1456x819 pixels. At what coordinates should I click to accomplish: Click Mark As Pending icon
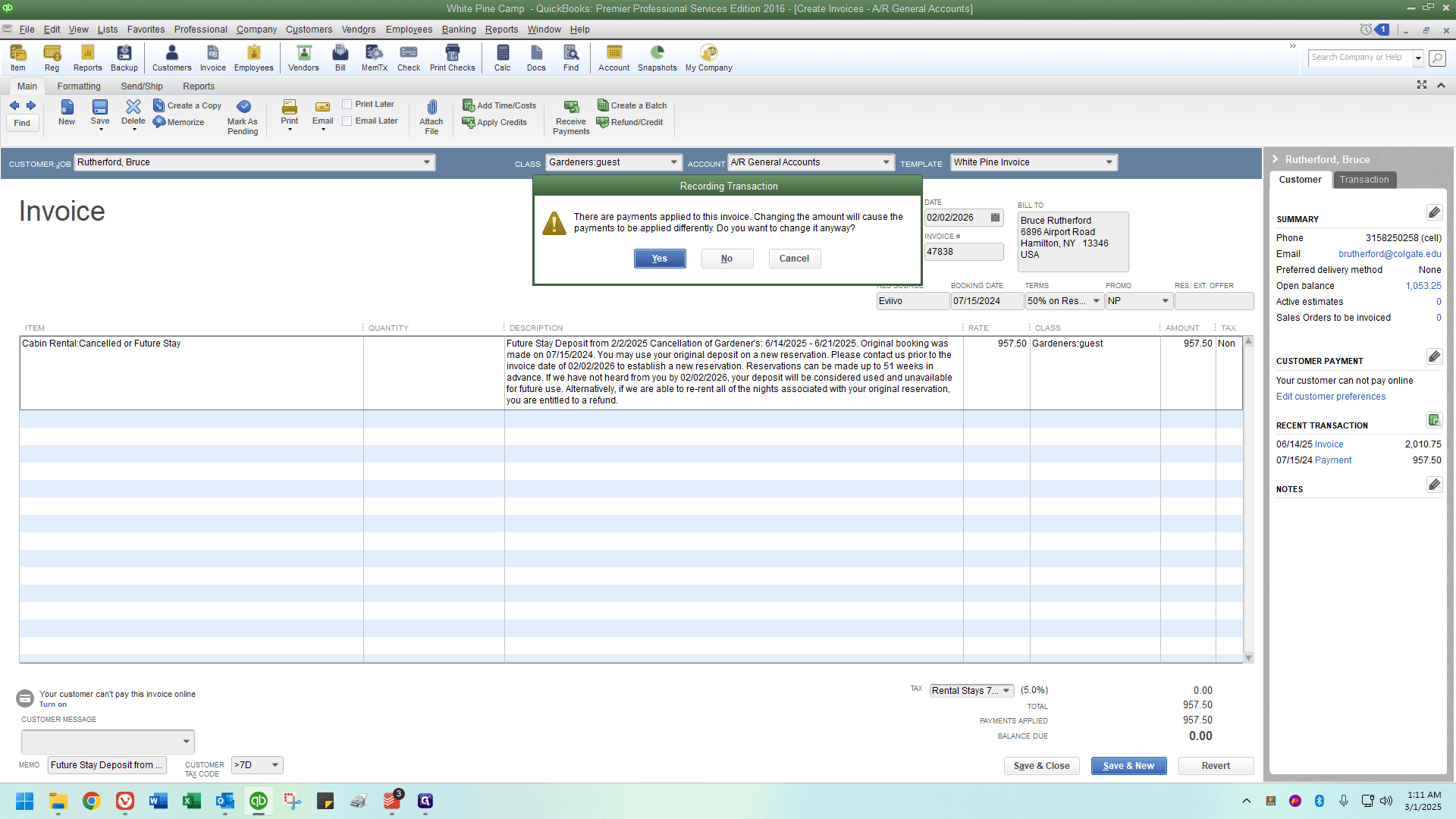click(243, 117)
